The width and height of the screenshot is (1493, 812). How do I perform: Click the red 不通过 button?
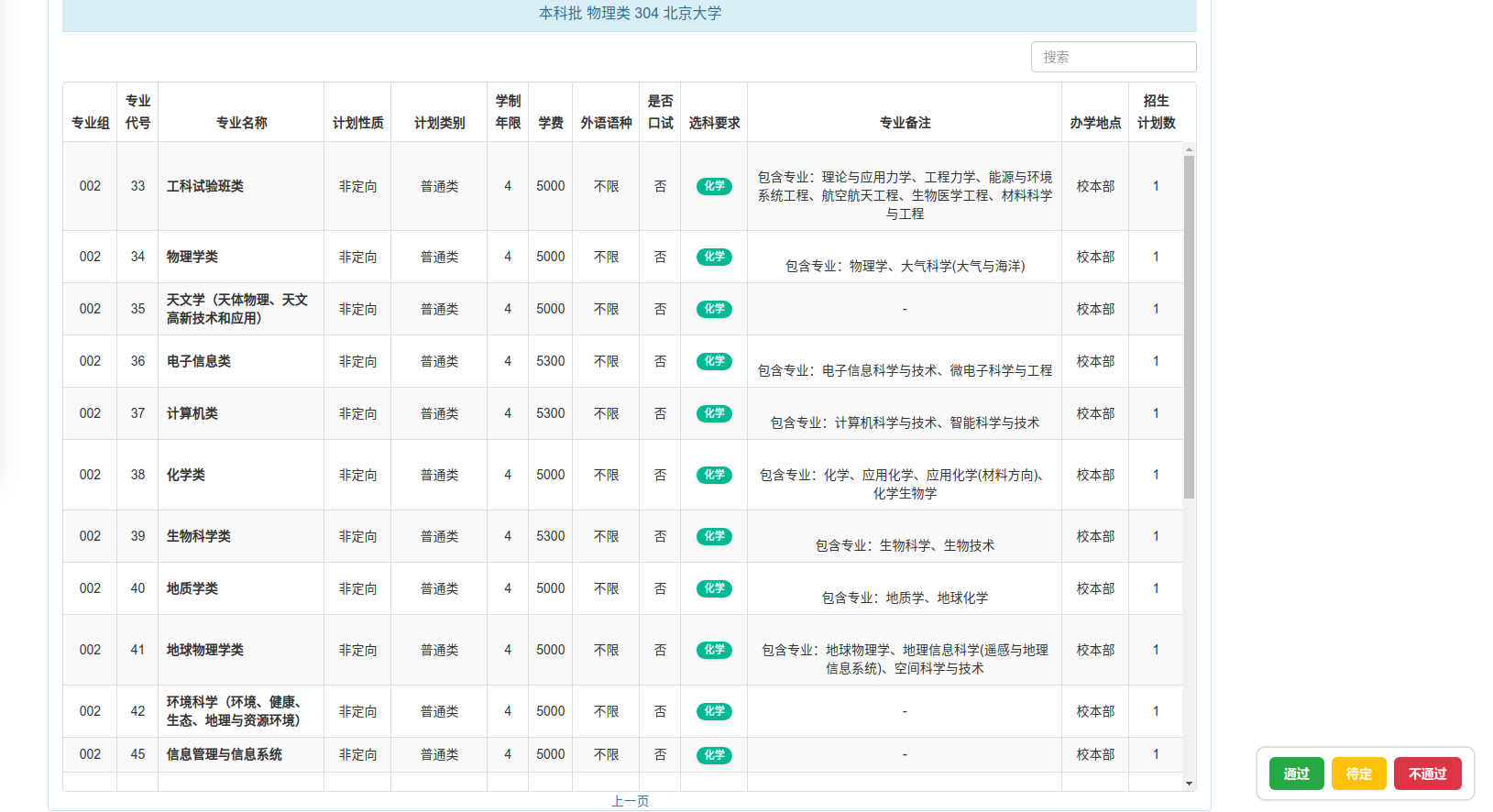click(1427, 774)
